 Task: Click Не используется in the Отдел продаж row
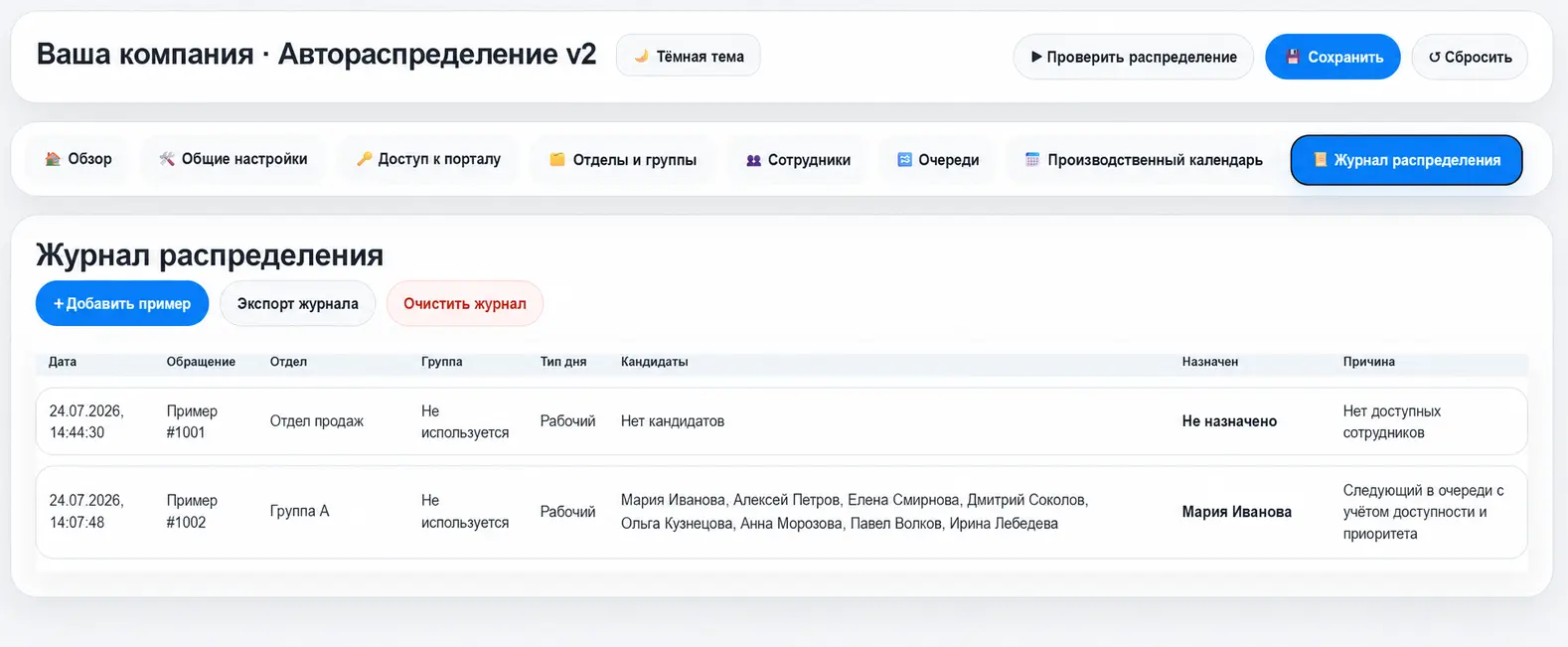(x=465, y=421)
